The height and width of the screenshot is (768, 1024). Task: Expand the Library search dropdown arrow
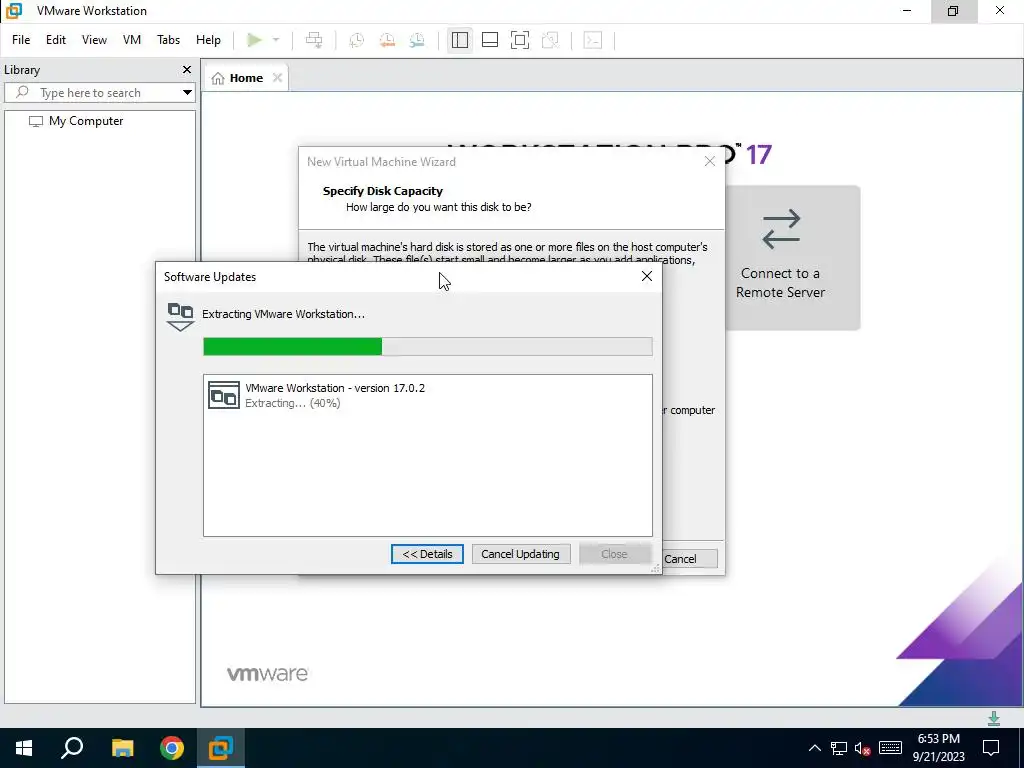tap(187, 93)
